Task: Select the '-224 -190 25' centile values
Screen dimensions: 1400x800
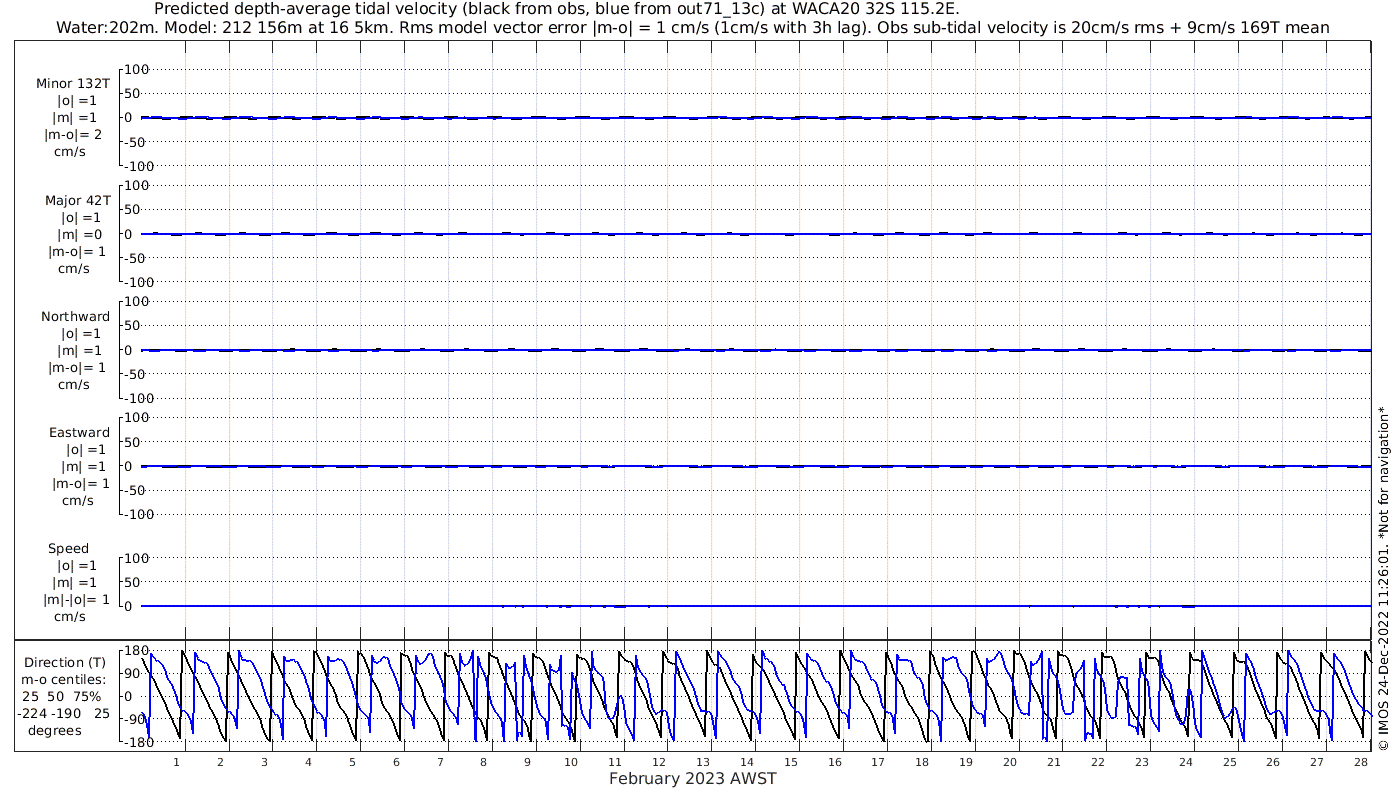Action: pyautogui.click(x=63, y=713)
